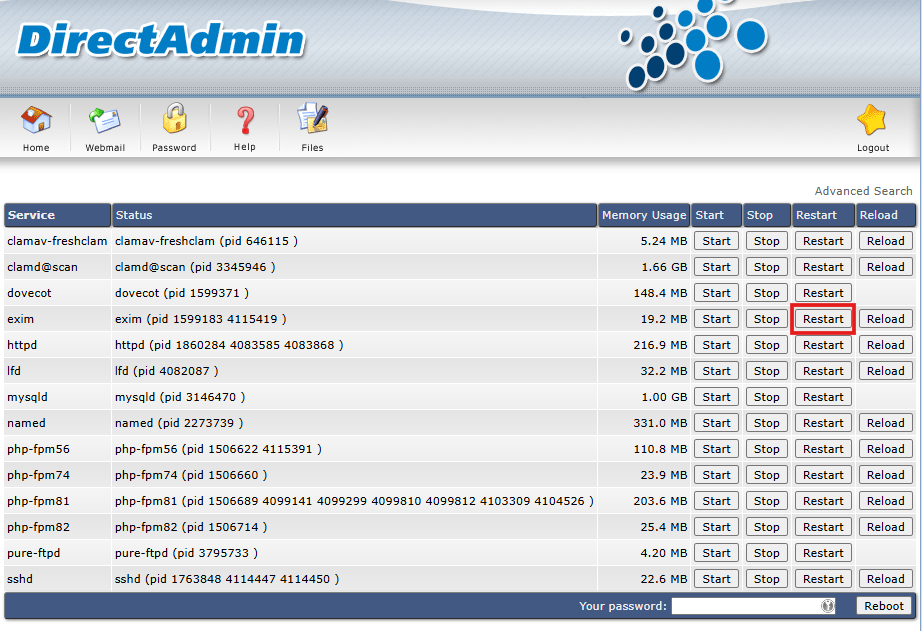Restart the pure-ftpd service
This screenshot has width=922, height=631.
click(823, 553)
